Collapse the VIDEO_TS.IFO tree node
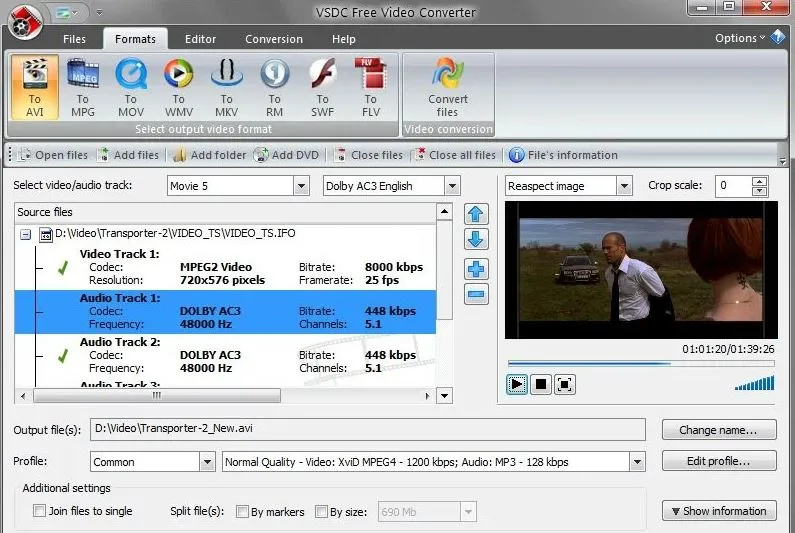Image resolution: width=795 pixels, height=533 pixels. click(x=25, y=234)
